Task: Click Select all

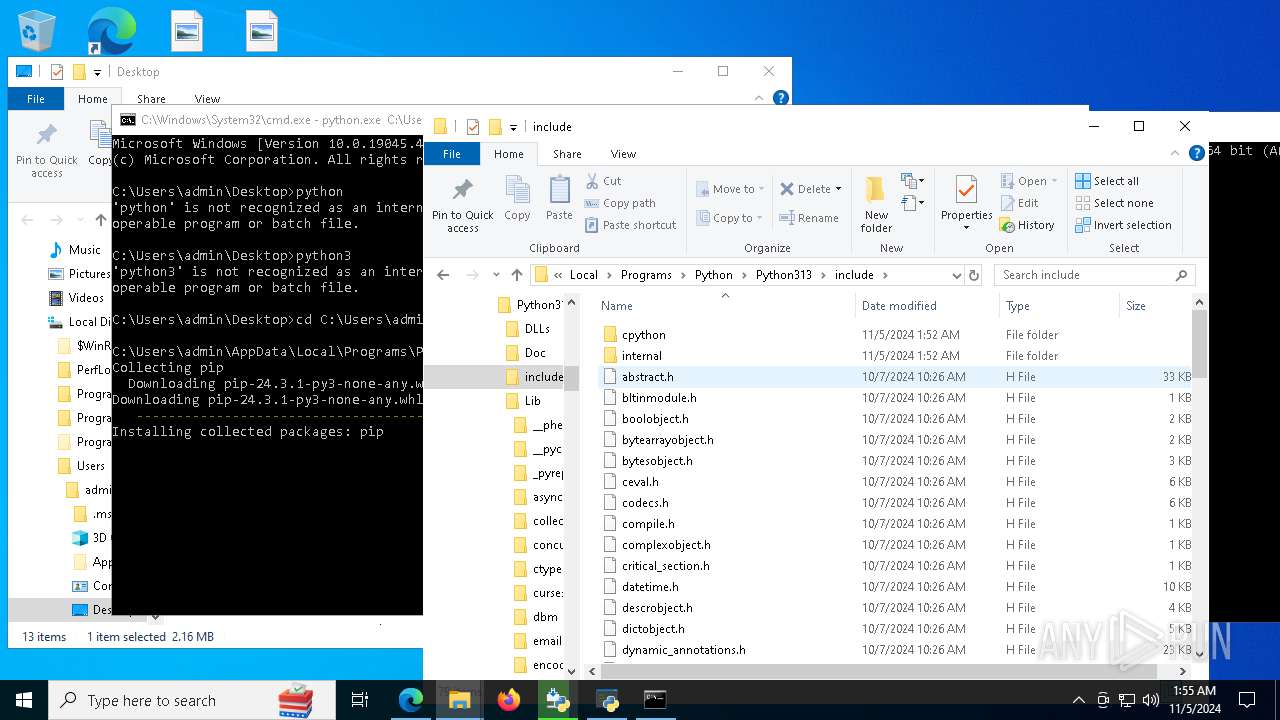Action: click(x=1107, y=181)
